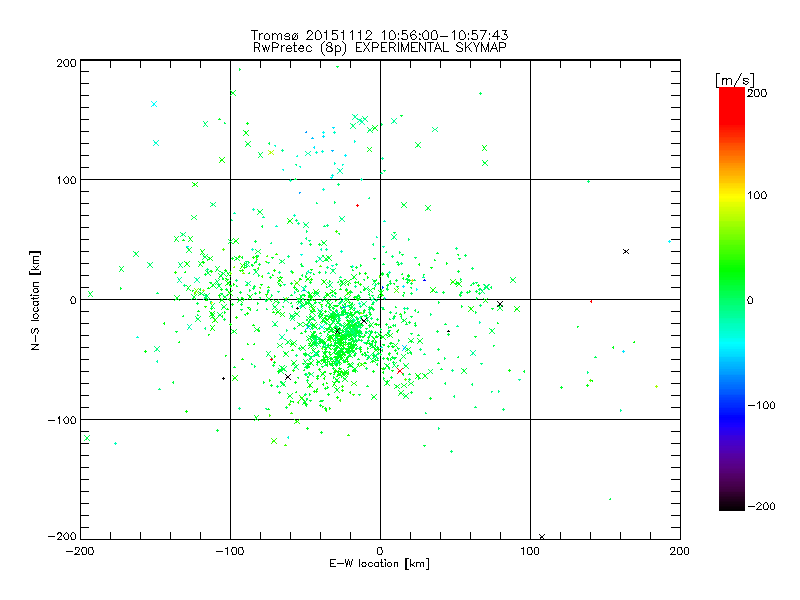Select the "E-W location [km]" axis label
The width and height of the screenshot is (800, 600).
[x=379, y=564]
